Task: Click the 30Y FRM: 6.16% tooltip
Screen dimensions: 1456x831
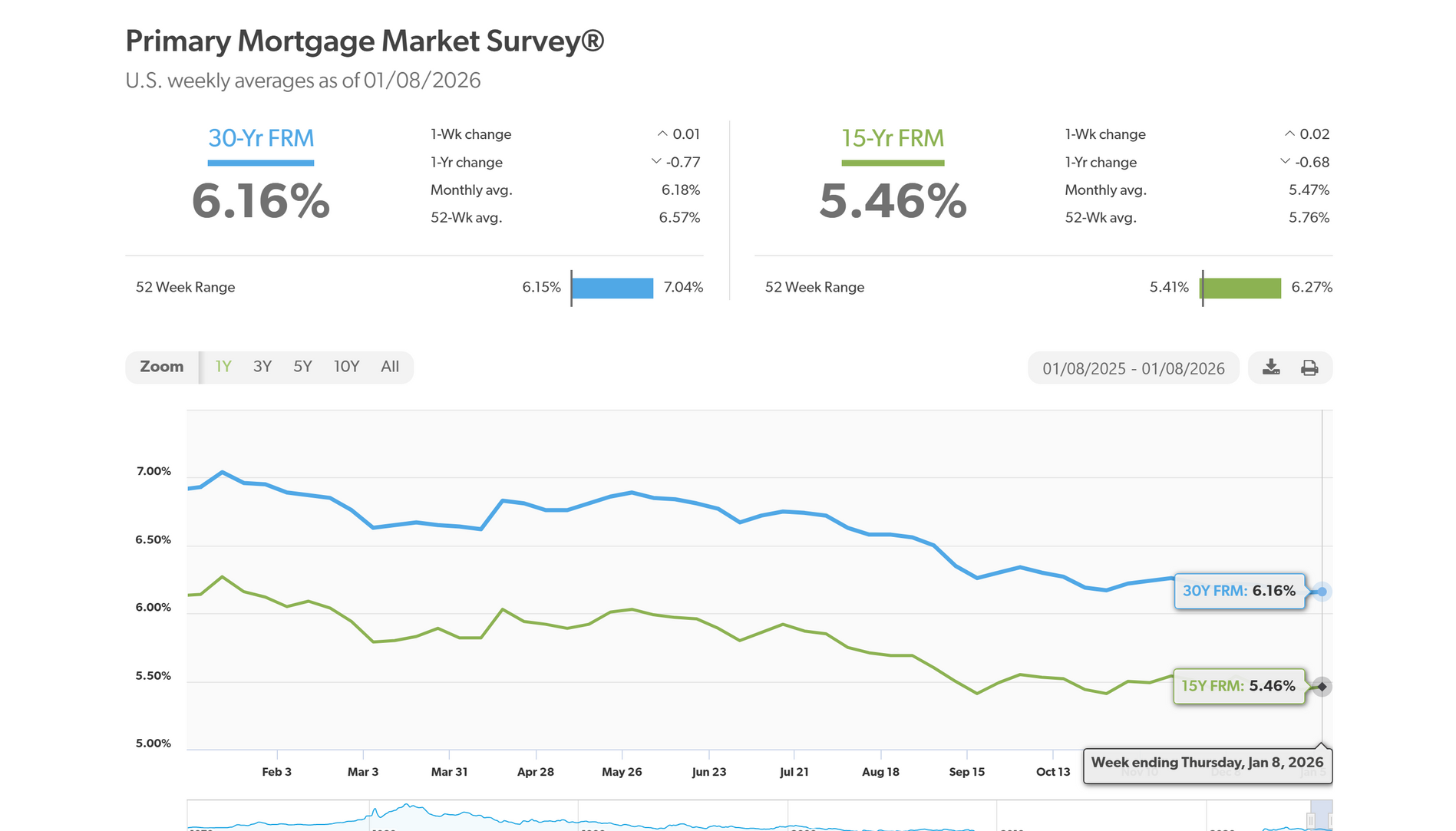Action: point(1239,591)
